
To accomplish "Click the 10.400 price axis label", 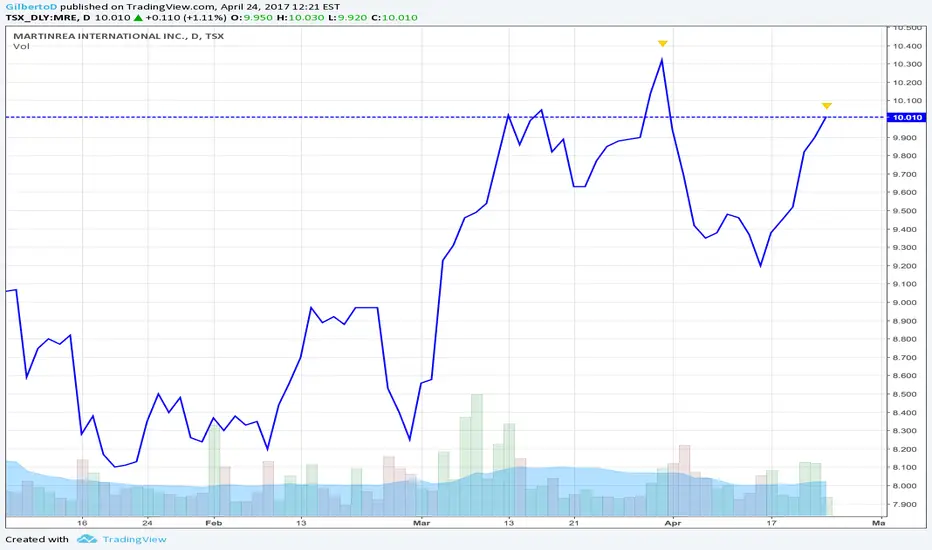I will tap(908, 46).
